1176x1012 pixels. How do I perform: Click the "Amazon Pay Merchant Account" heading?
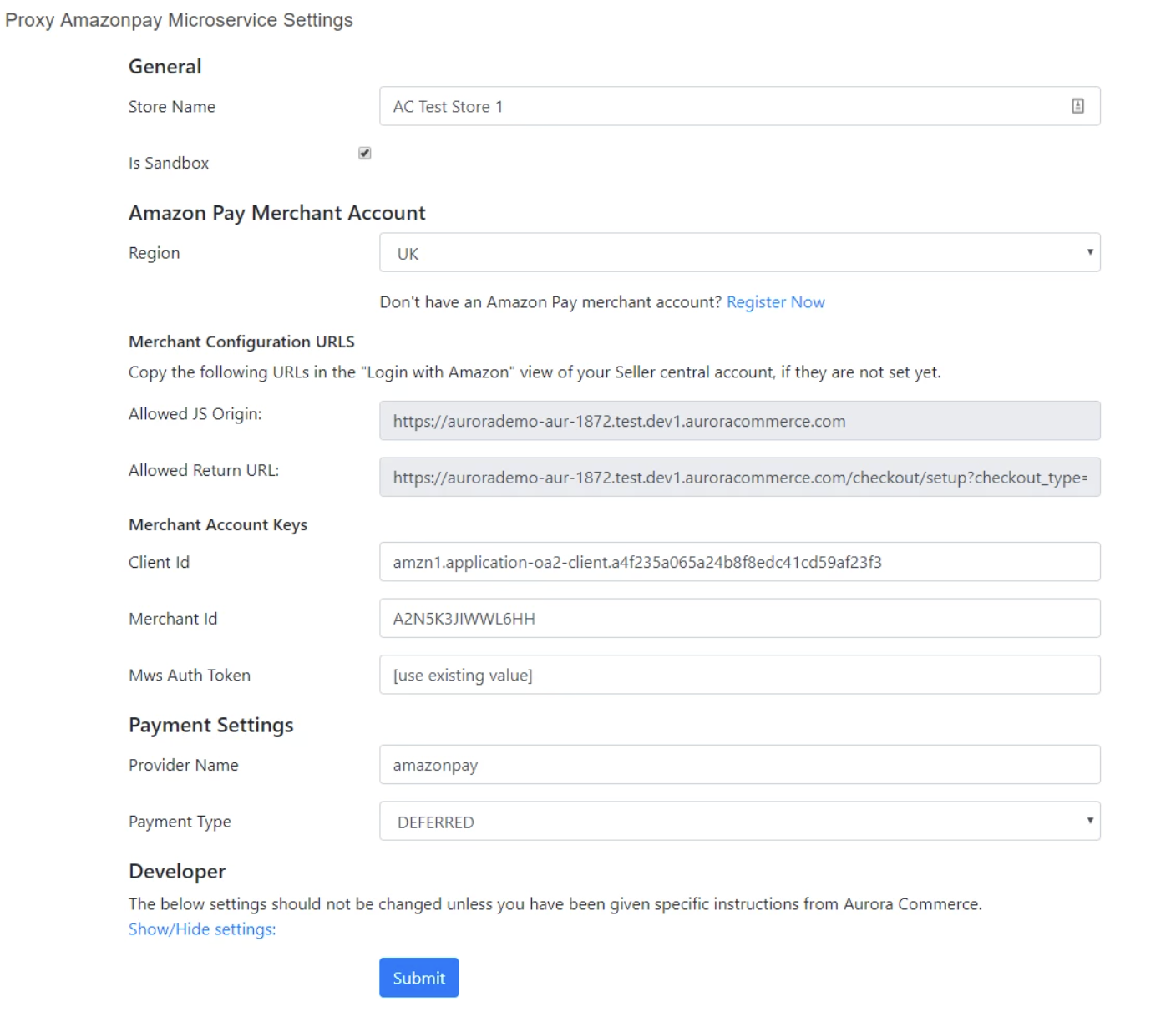(x=277, y=213)
